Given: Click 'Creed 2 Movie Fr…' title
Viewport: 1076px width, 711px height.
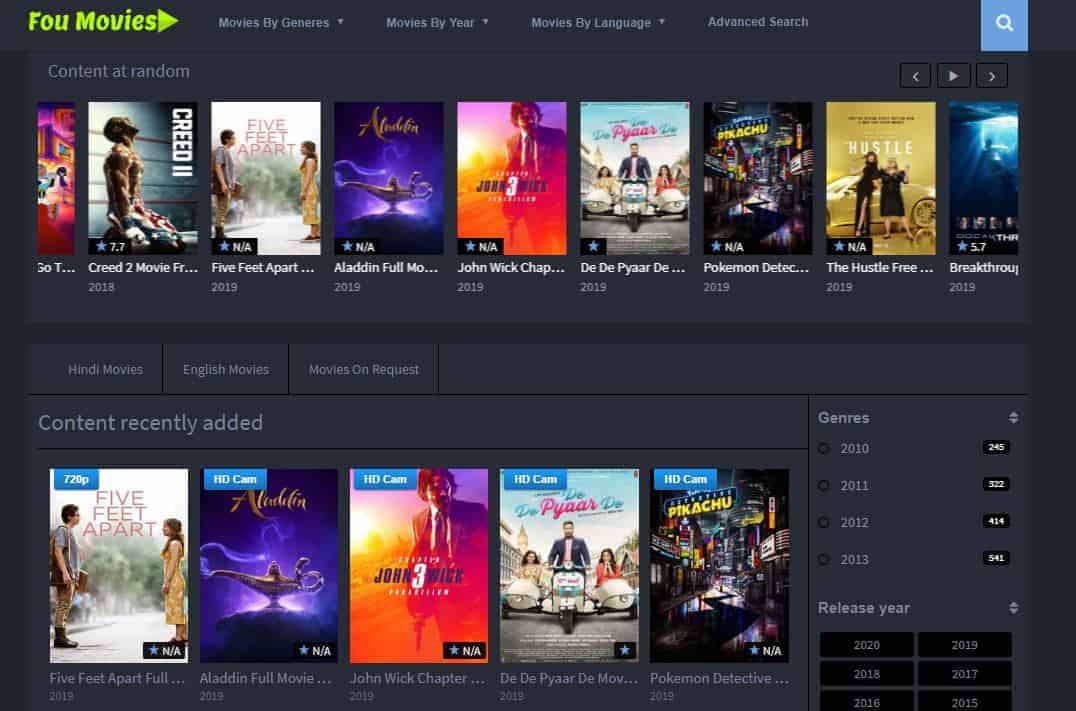Looking at the screenshot, I should tap(143, 268).
